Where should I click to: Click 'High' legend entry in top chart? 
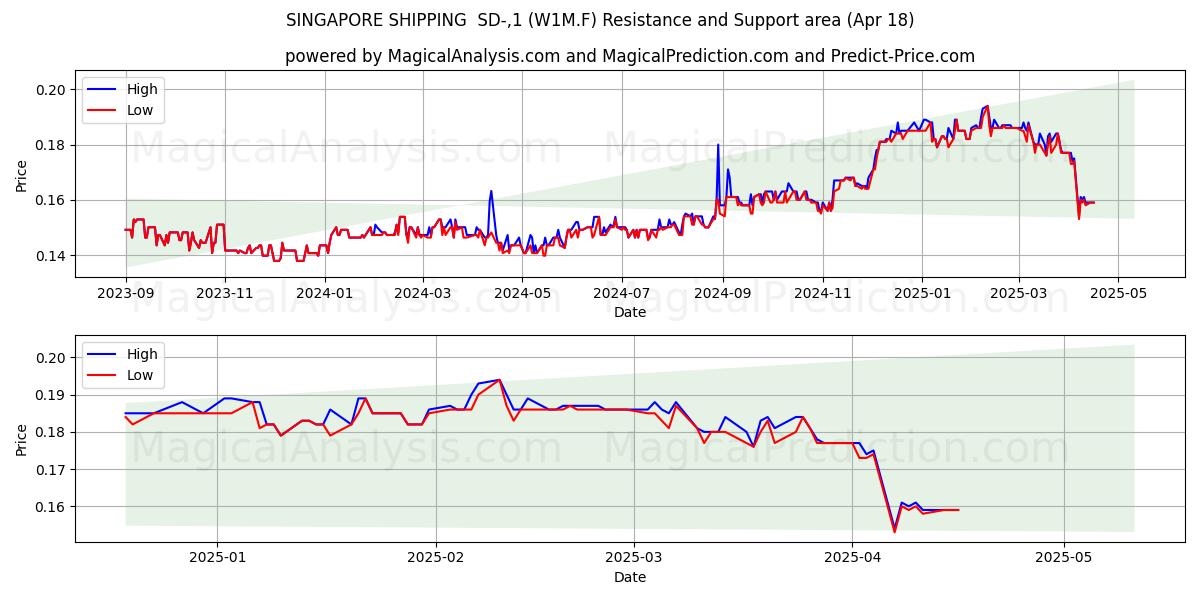[142, 89]
